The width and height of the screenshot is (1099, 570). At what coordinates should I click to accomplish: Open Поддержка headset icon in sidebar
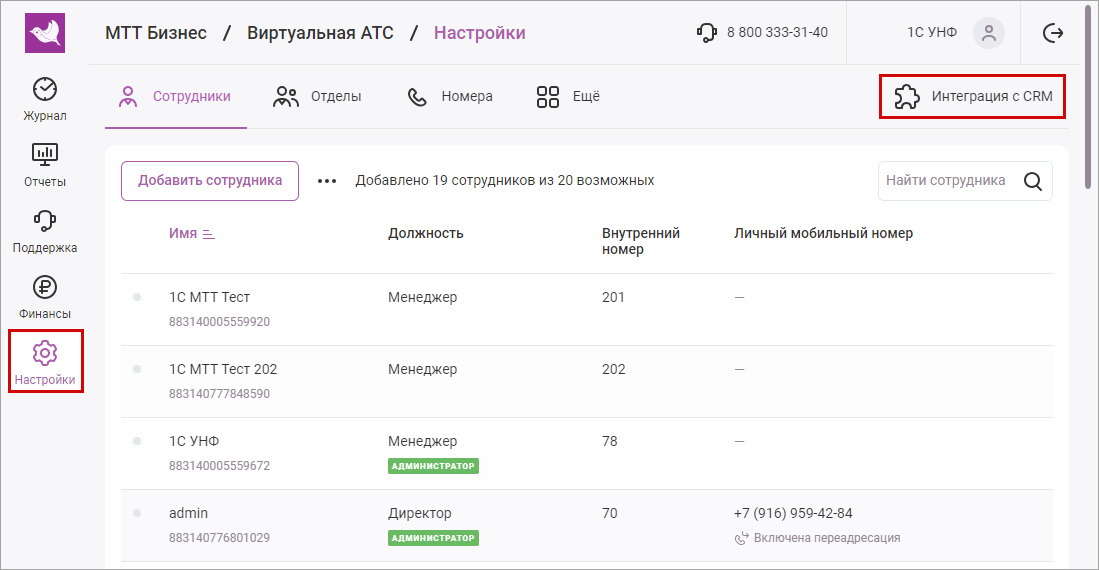pos(45,221)
